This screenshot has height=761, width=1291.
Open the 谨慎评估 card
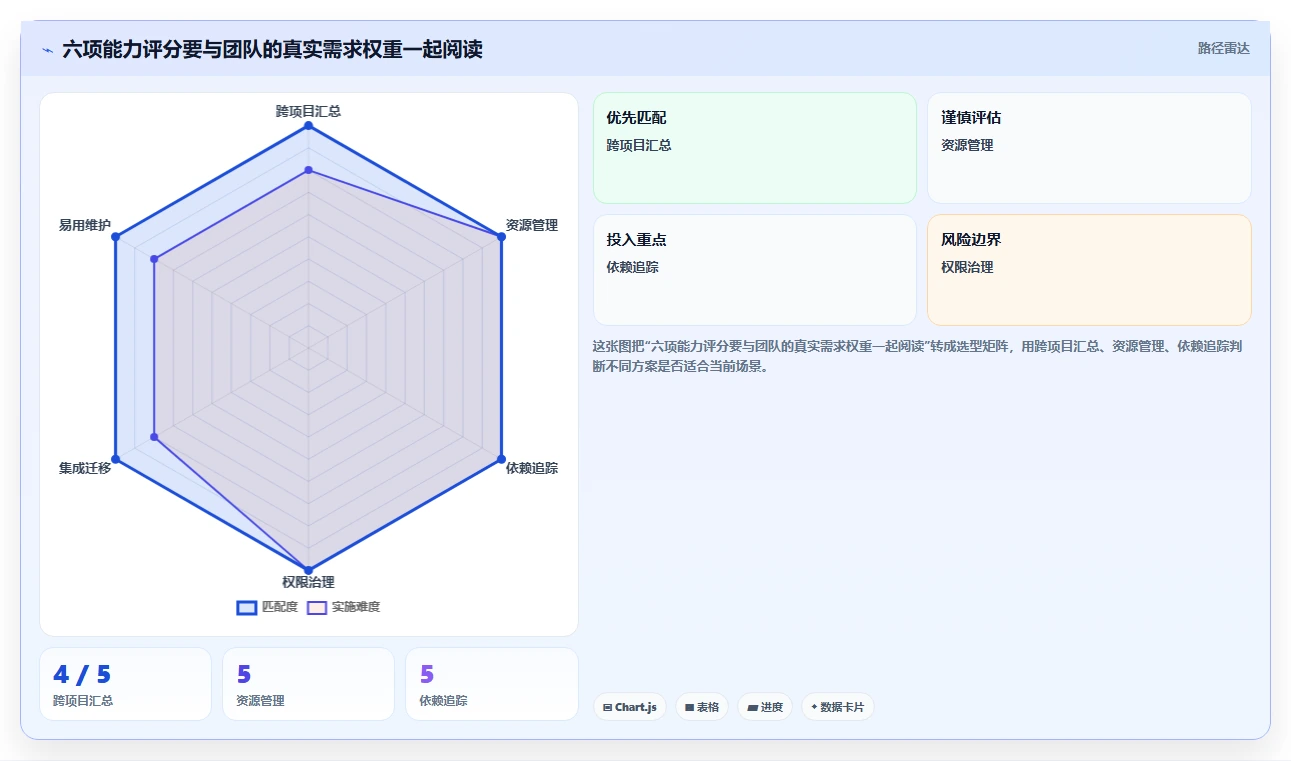[1089, 148]
